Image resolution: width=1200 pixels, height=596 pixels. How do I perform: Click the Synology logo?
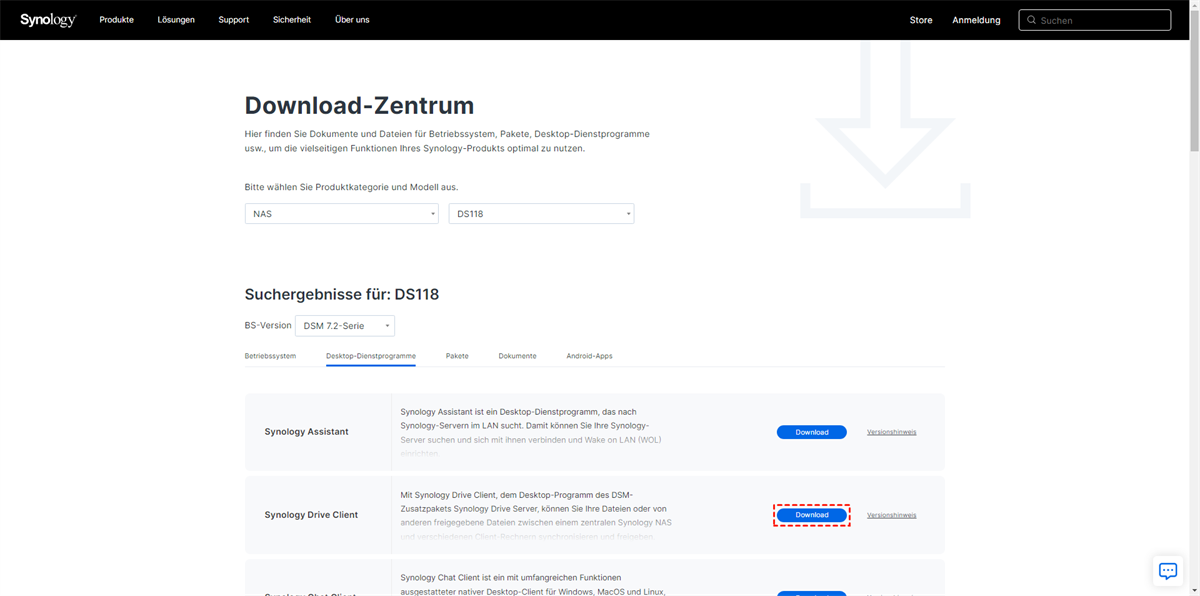(x=48, y=20)
